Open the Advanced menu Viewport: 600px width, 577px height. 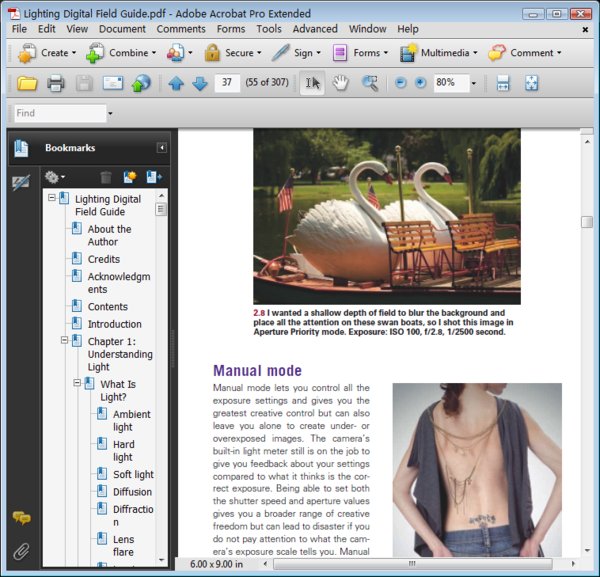pyautogui.click(x=314, y=29)
